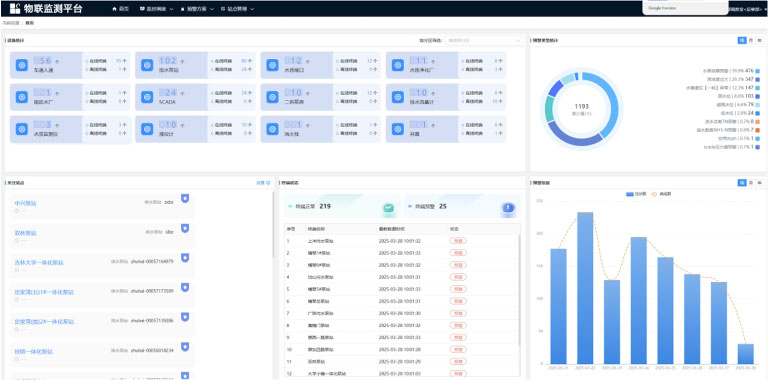Screen dimensions: 768x380
Task: Click the shield icon on the 中兴泵站 row
Action: point(185,198)
